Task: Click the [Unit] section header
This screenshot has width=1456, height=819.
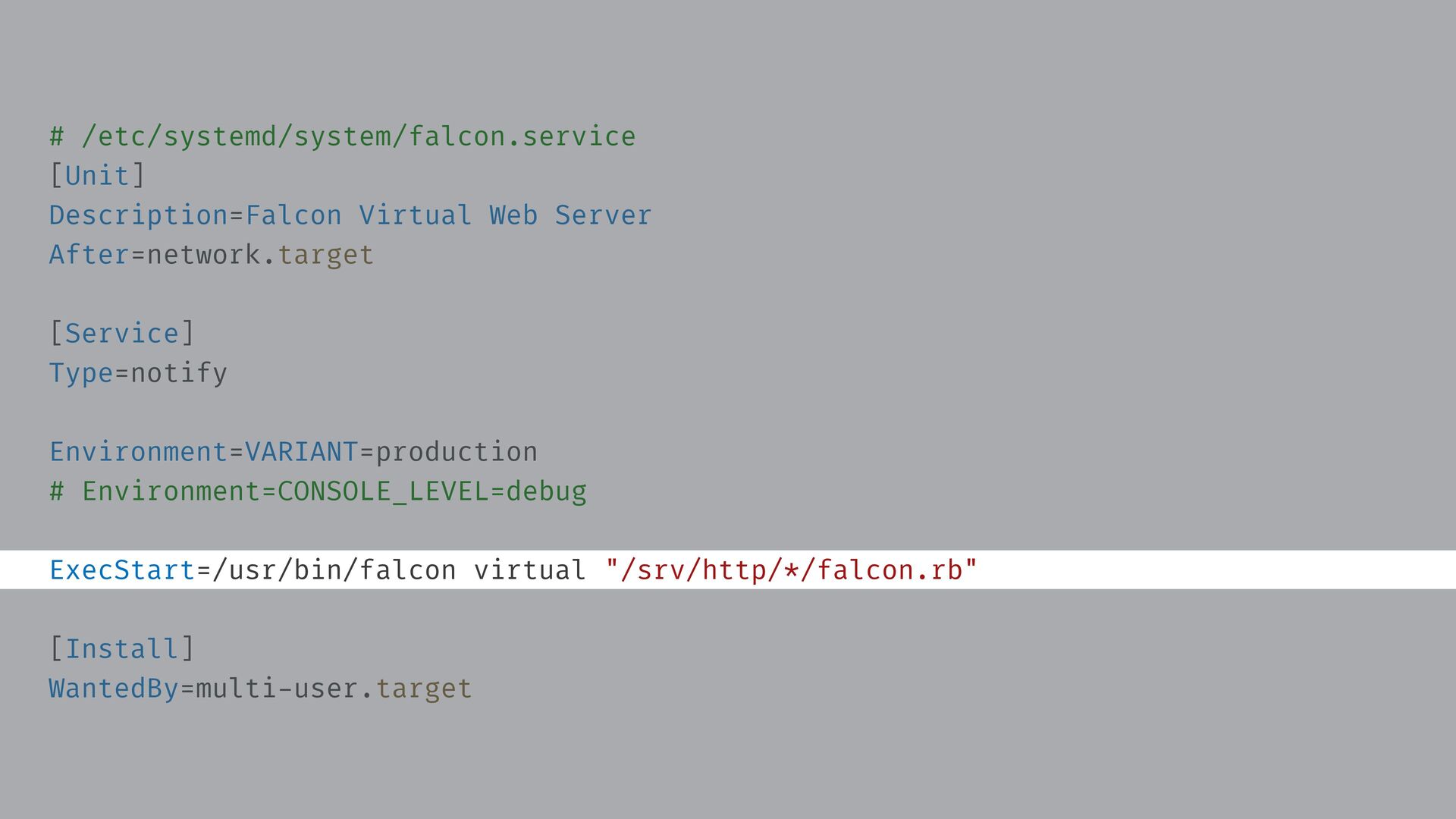Action: (97, 176)
